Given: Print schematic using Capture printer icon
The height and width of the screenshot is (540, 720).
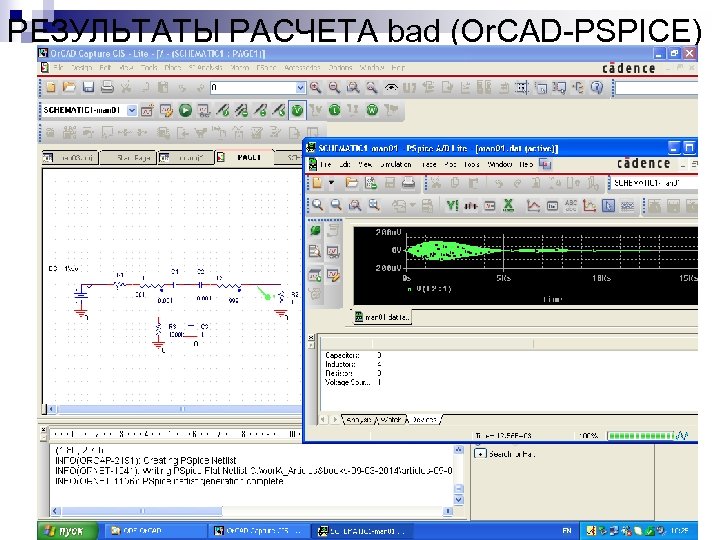Looking at the screenshot, I should [107, 87].
